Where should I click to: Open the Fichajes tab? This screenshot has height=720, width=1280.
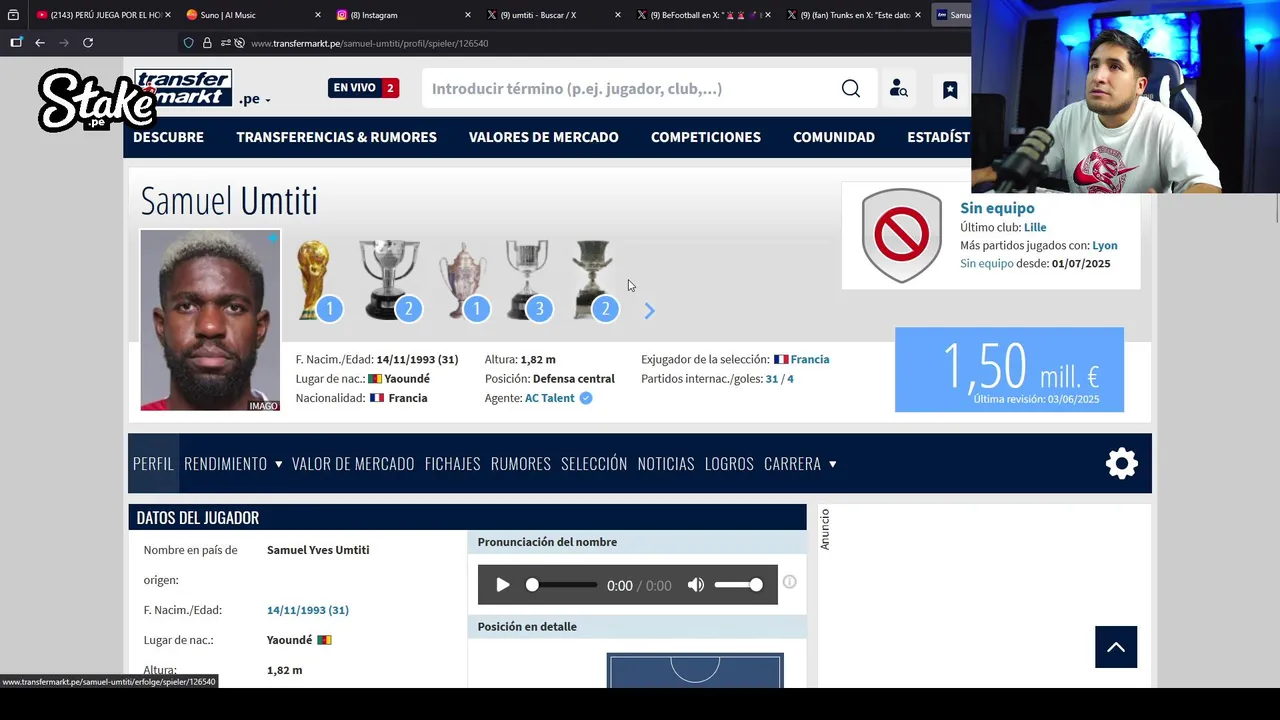coord(452,464)
